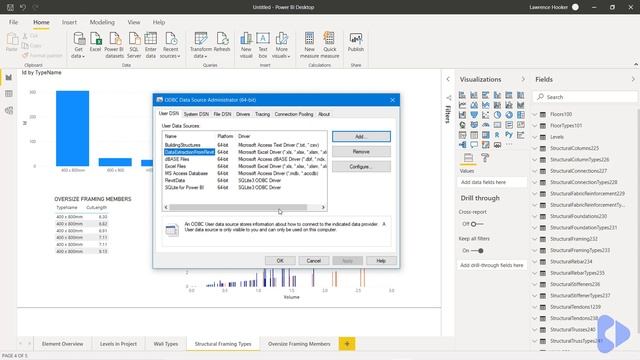Switch to Drivers tab in ODBC dialog
640x360 pixels.
coord(243,114)
